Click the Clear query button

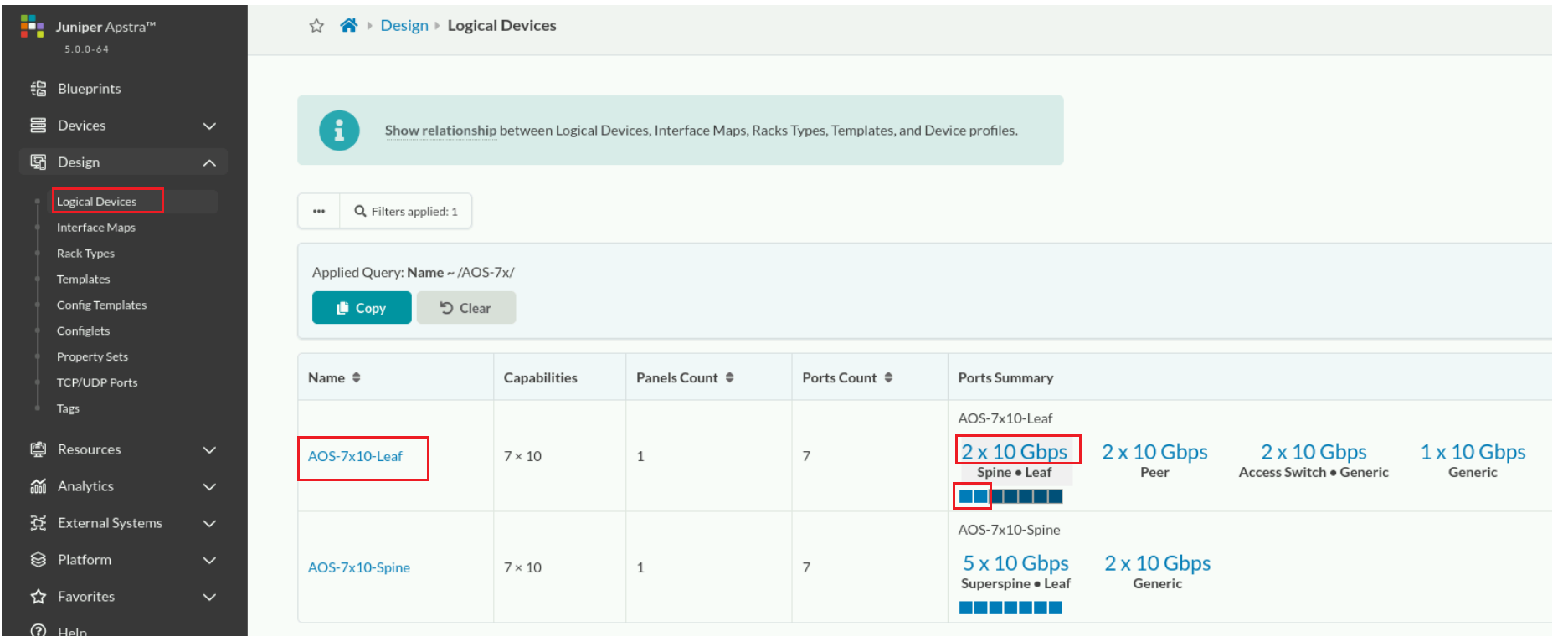pos(466,307)
